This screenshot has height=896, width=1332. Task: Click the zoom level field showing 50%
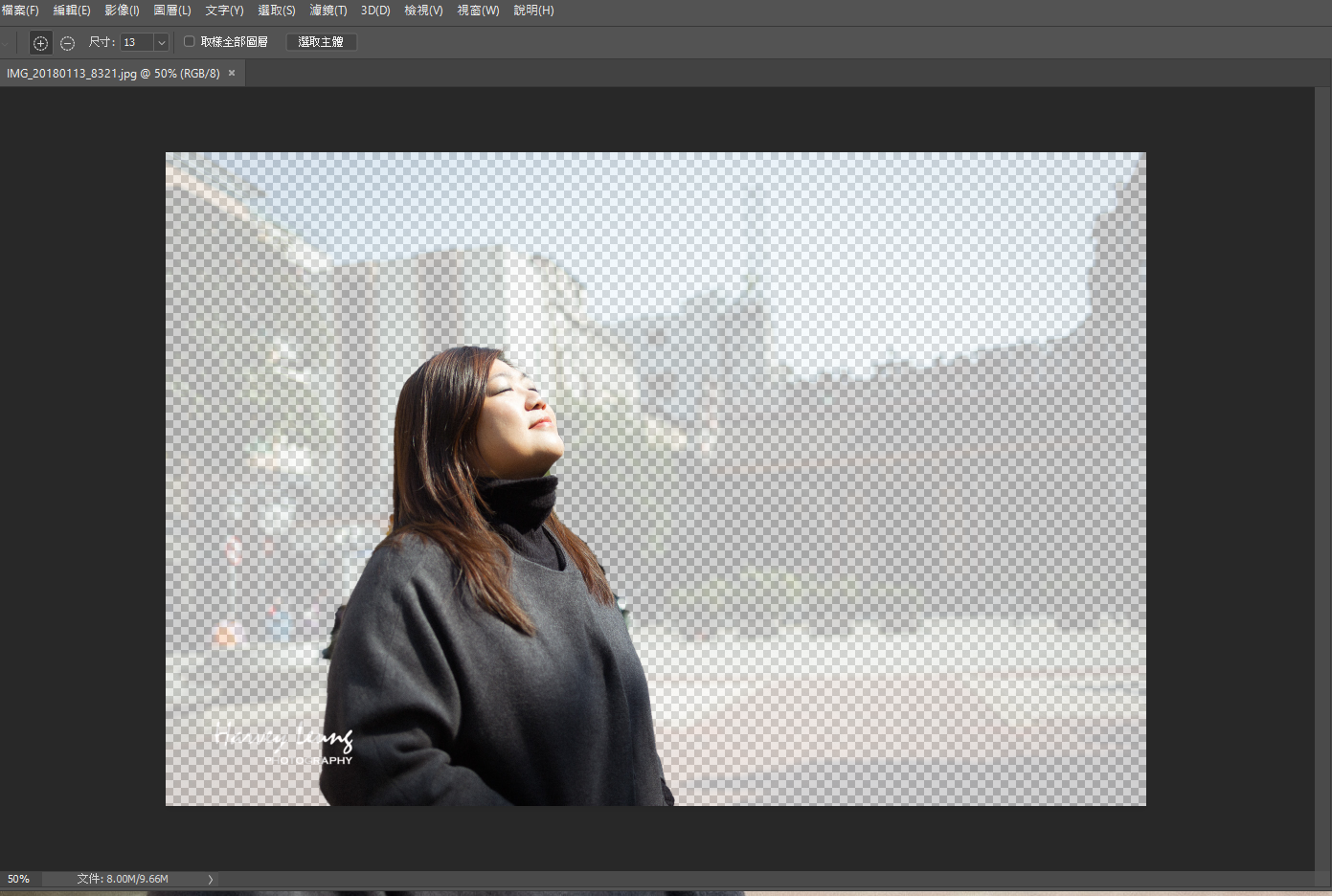18,878
